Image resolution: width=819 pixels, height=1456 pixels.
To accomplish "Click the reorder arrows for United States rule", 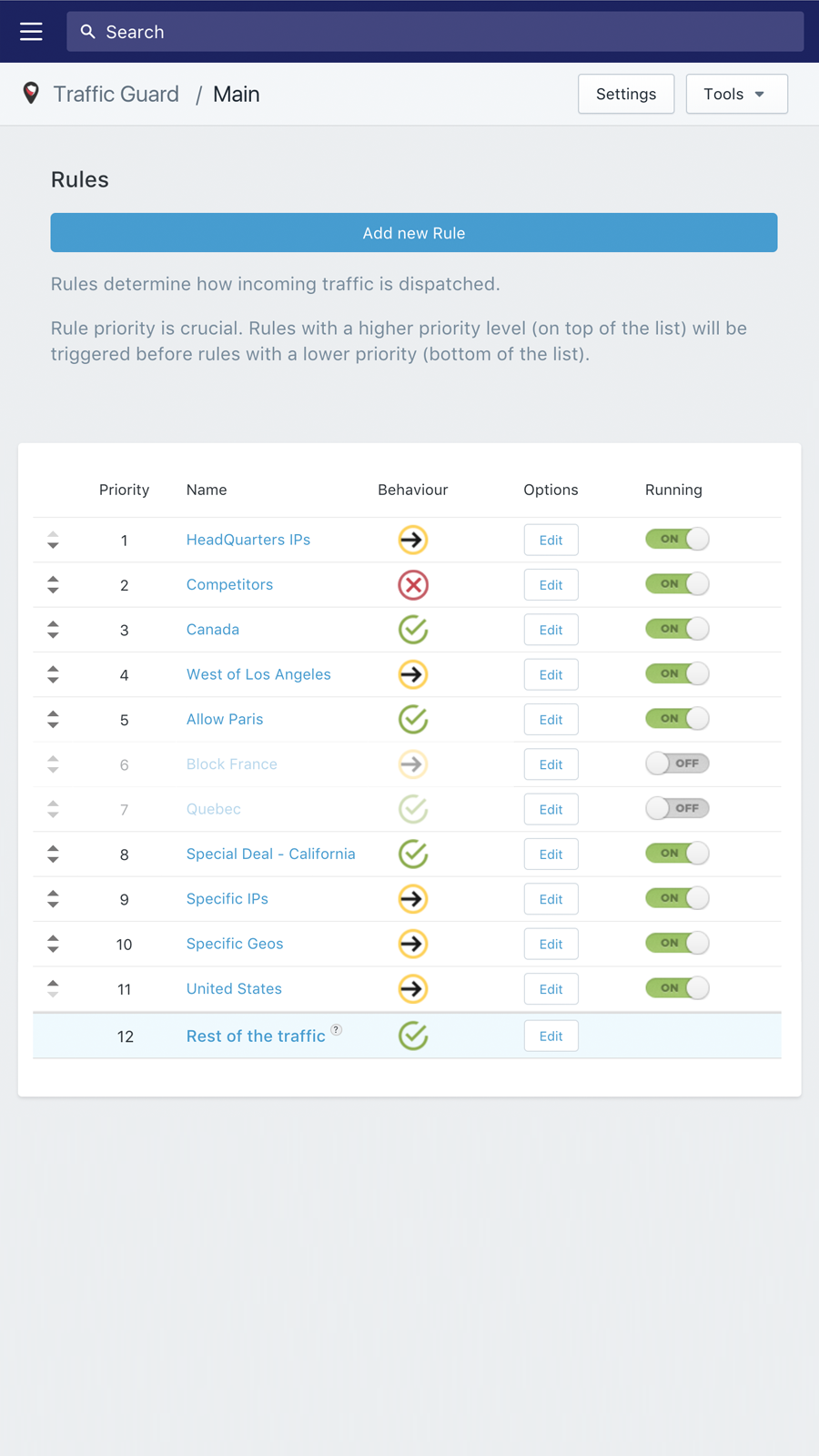I will pyautogui.click(x=53, y=989).
